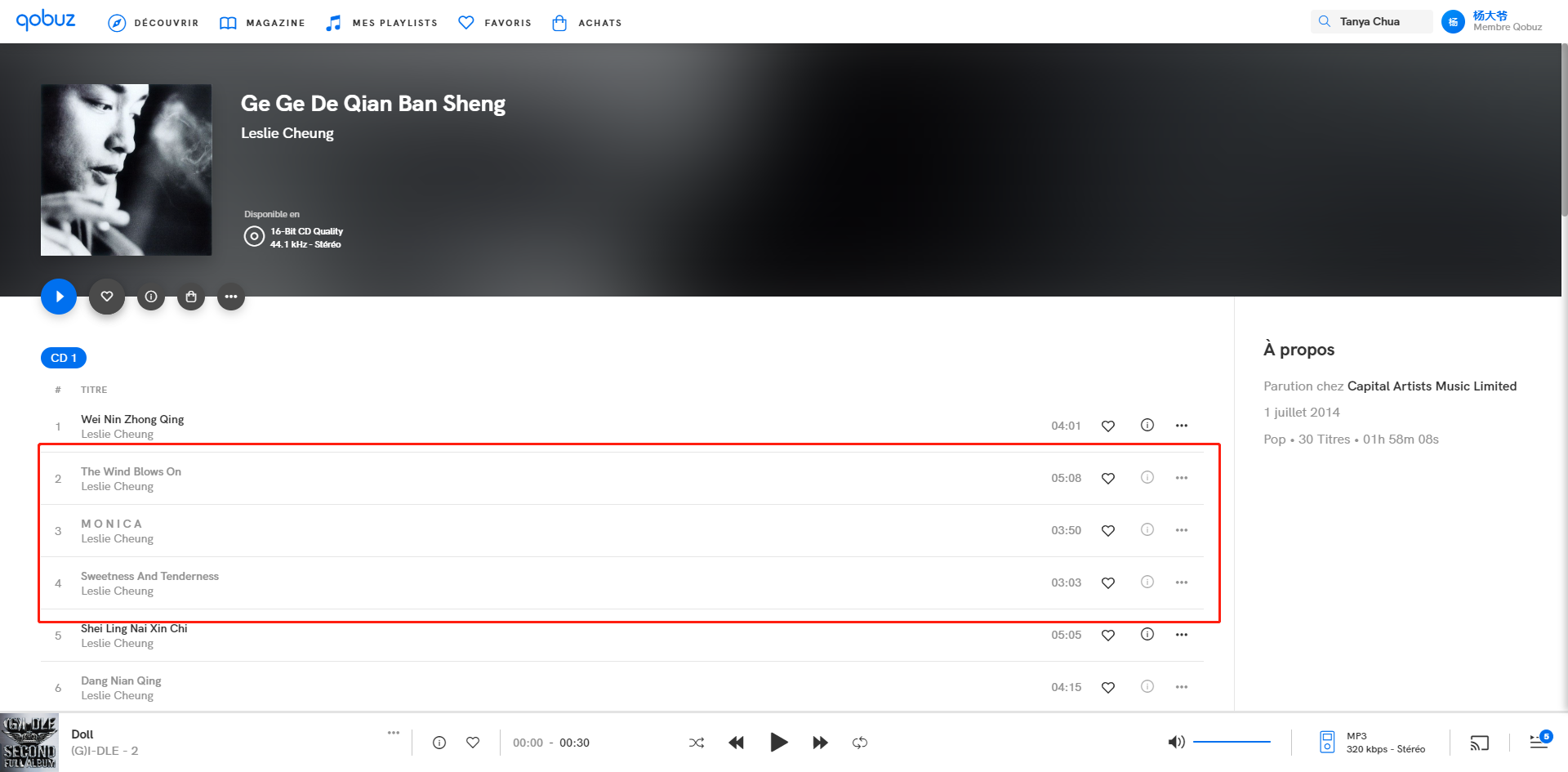Show info for Sweetness And Tenderness

pos(1147,582)
